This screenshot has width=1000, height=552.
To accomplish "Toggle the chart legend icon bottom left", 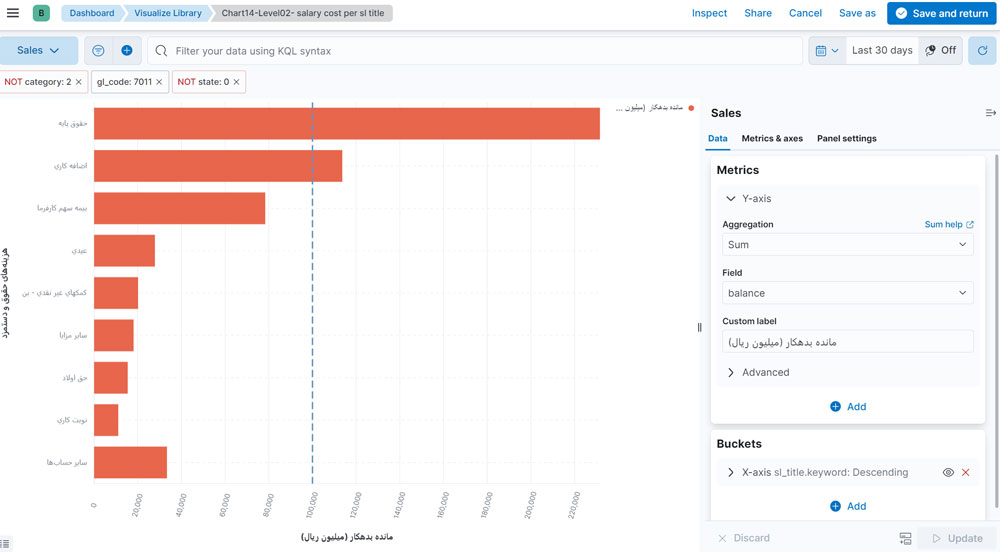I will coord(6,543).
